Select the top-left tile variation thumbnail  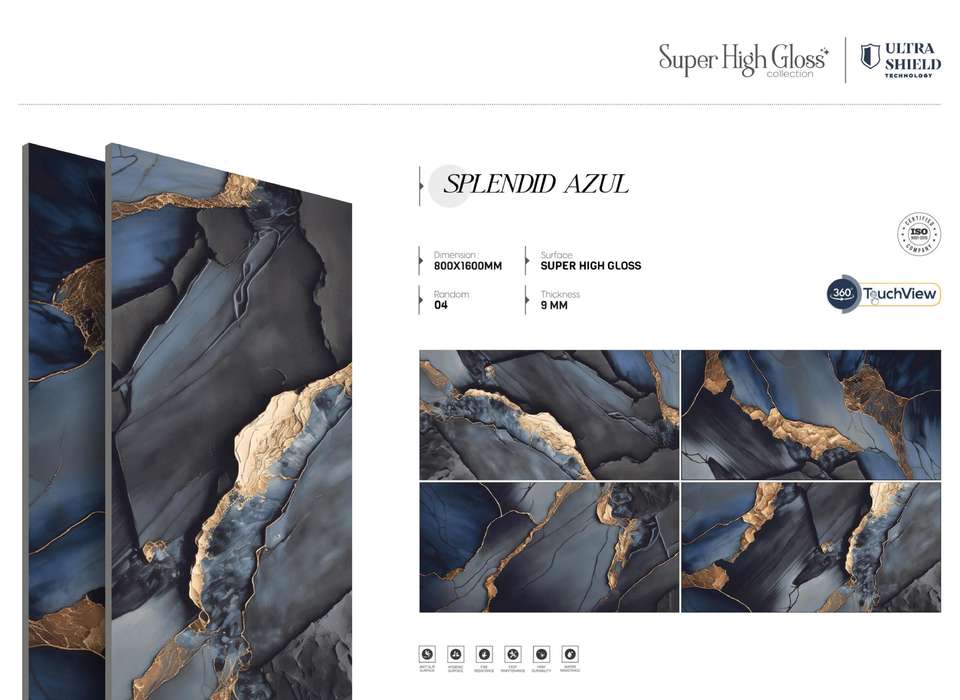[x=549, y=415]
